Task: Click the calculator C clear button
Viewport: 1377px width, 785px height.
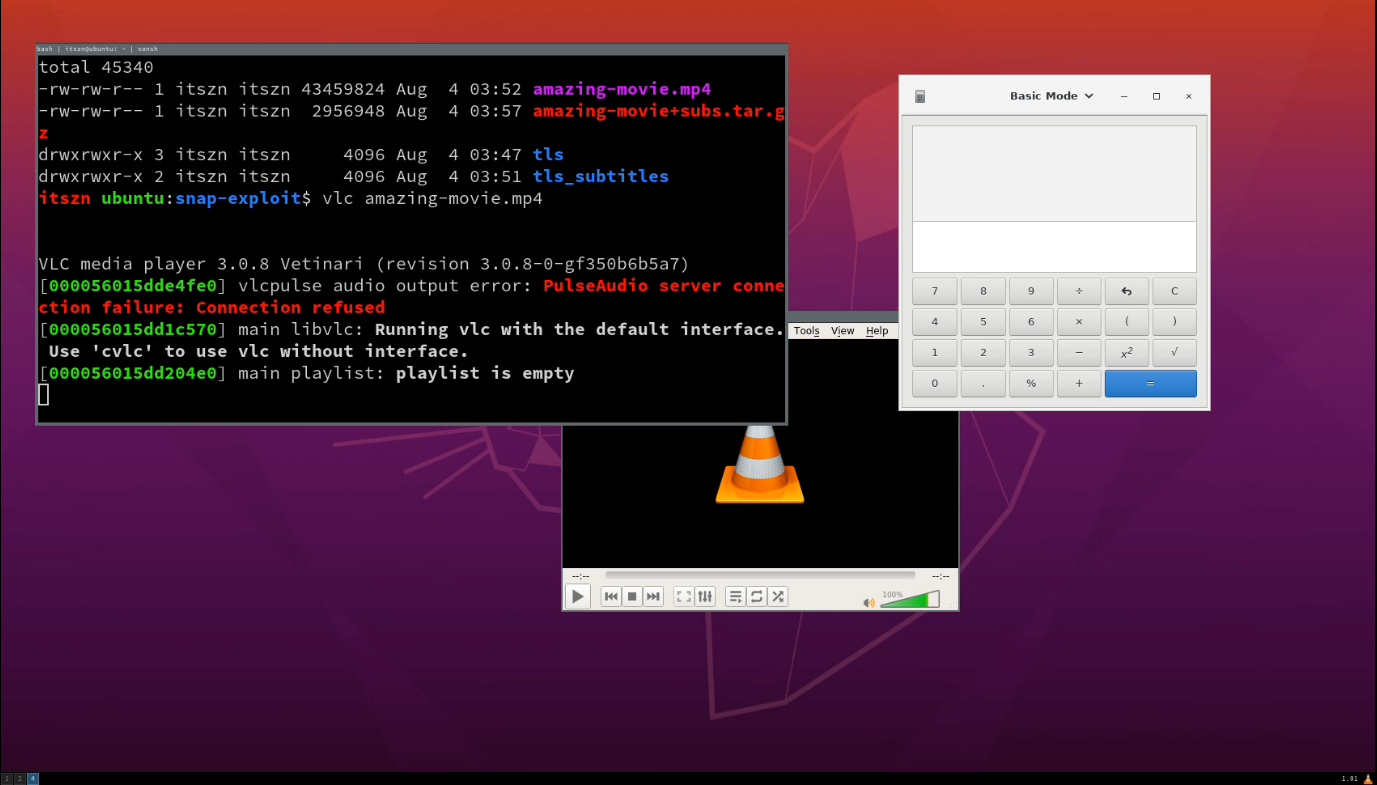Action: pos(1174,291)
